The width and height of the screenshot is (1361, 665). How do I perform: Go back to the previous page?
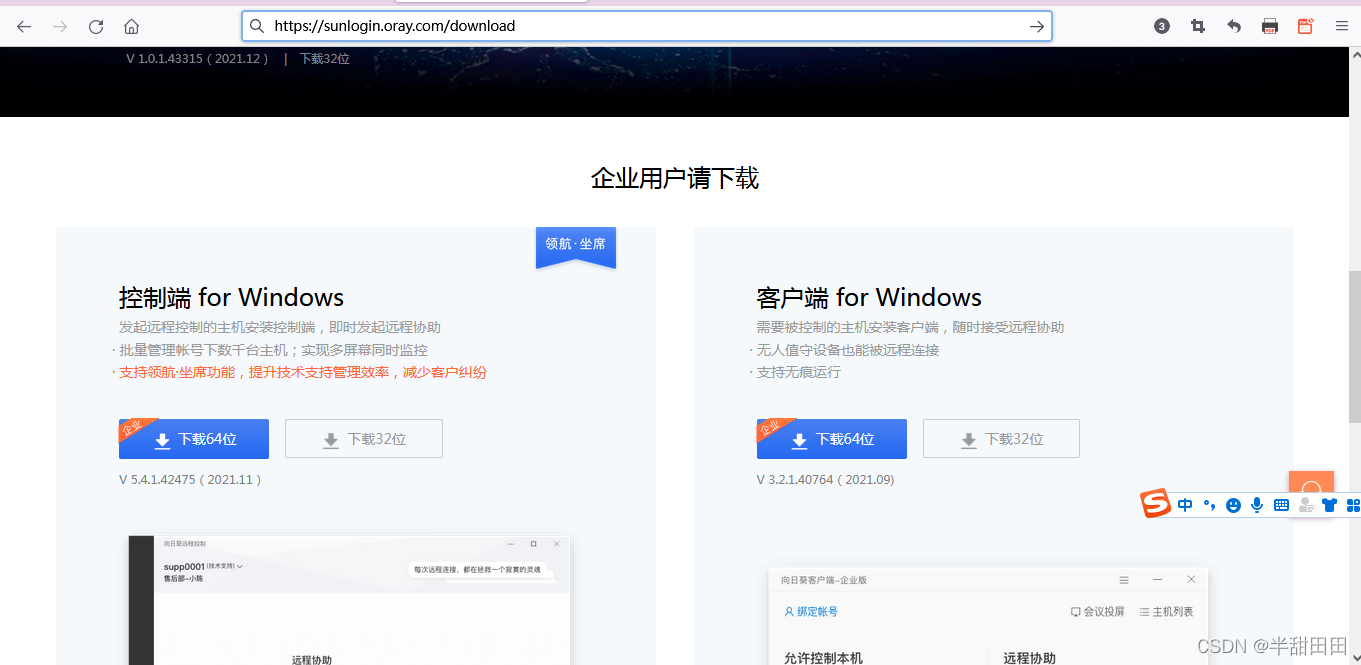point(24,27)
